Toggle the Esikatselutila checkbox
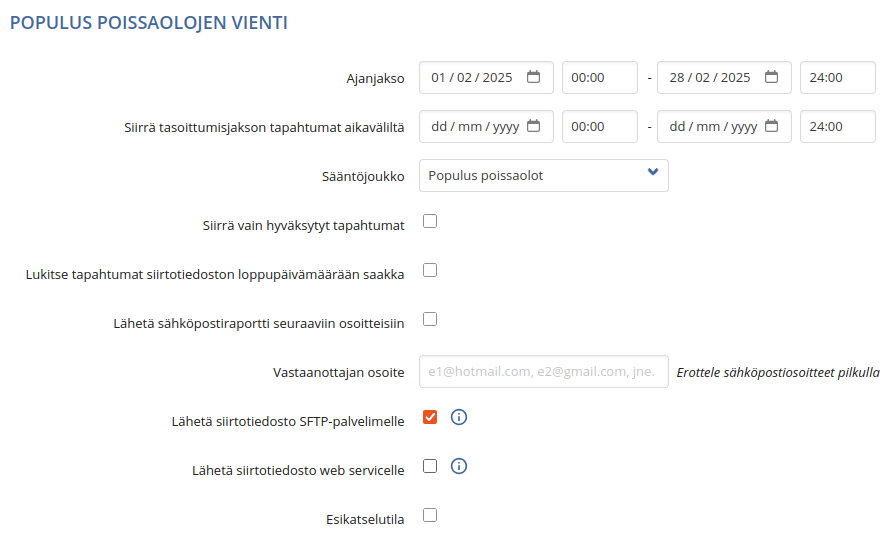This screenshot has width=895, height=537. (x=430, y=515)
